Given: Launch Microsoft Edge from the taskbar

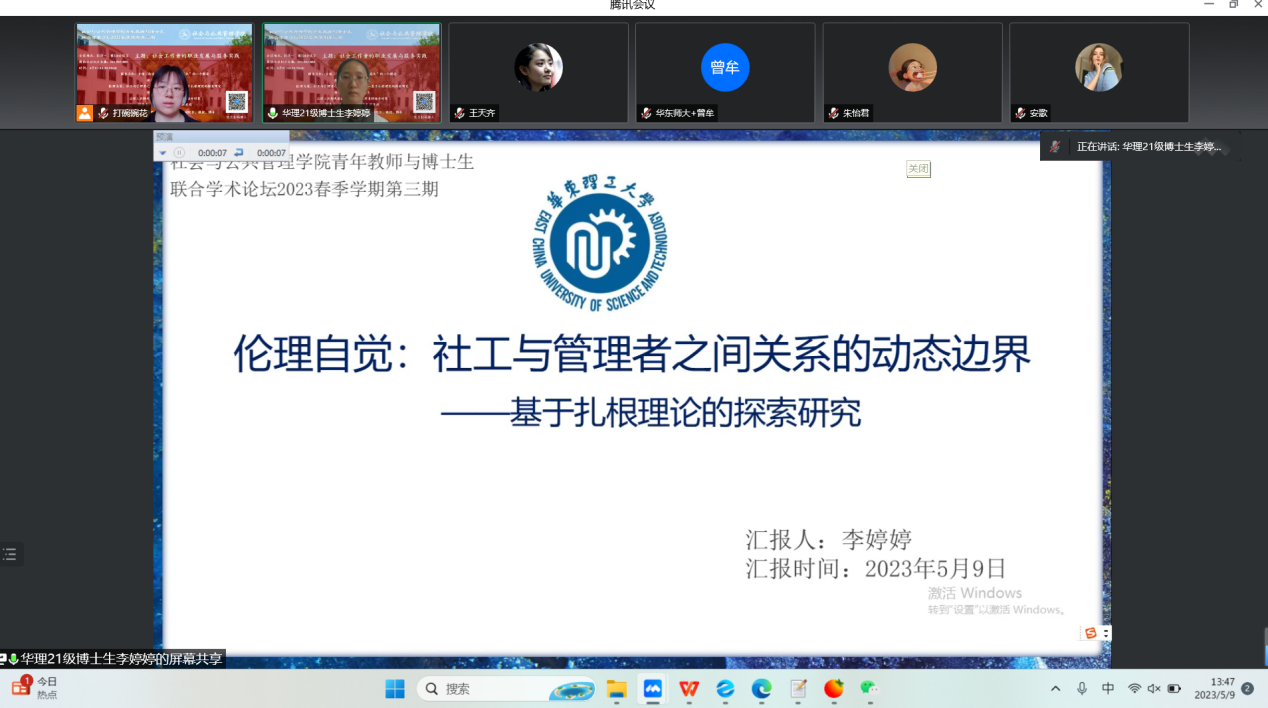Looking at the screenshot, I should pyautogui.click(x=762, y=689).
